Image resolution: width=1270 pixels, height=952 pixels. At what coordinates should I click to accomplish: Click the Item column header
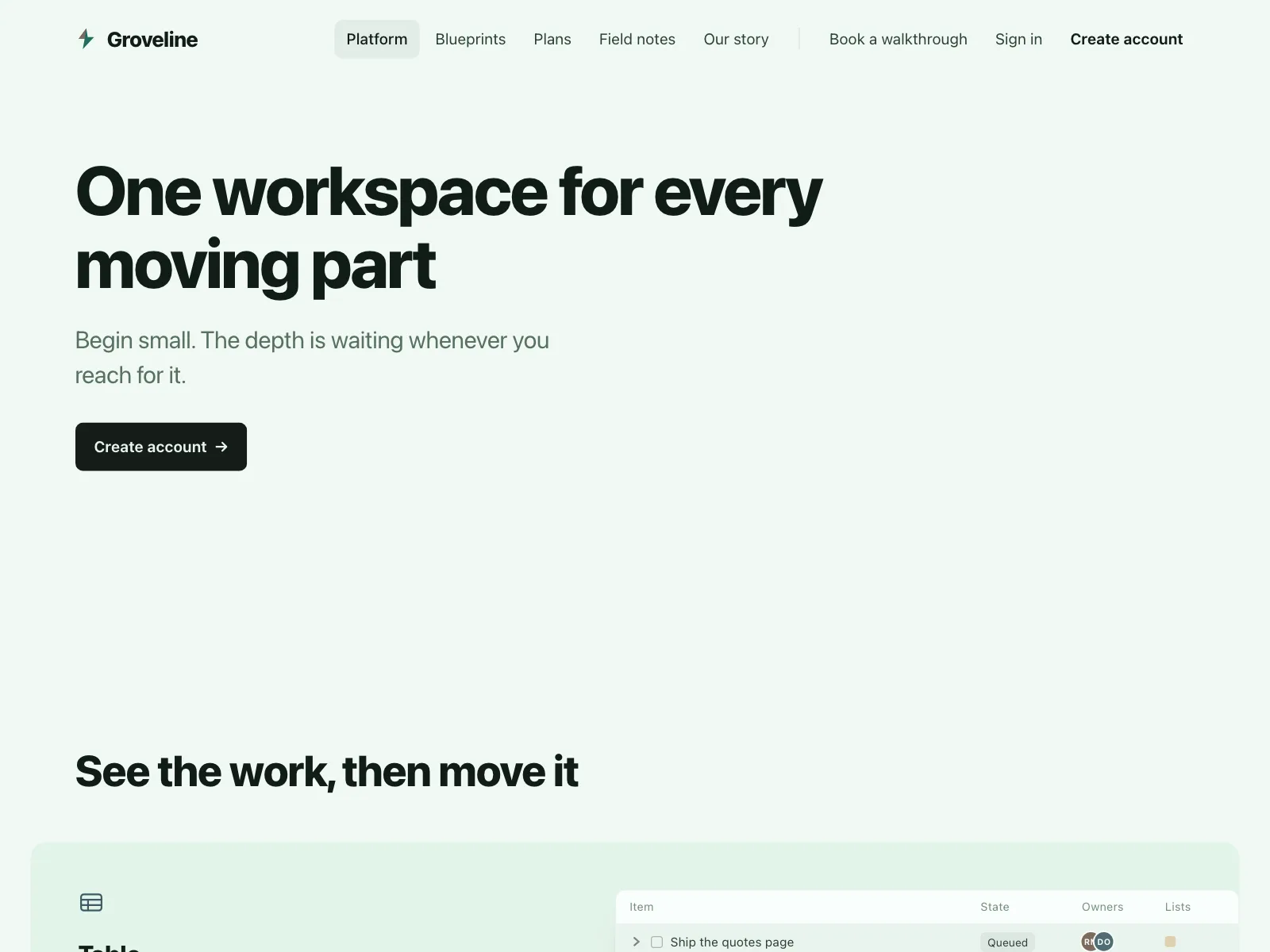tap(641, 907)
